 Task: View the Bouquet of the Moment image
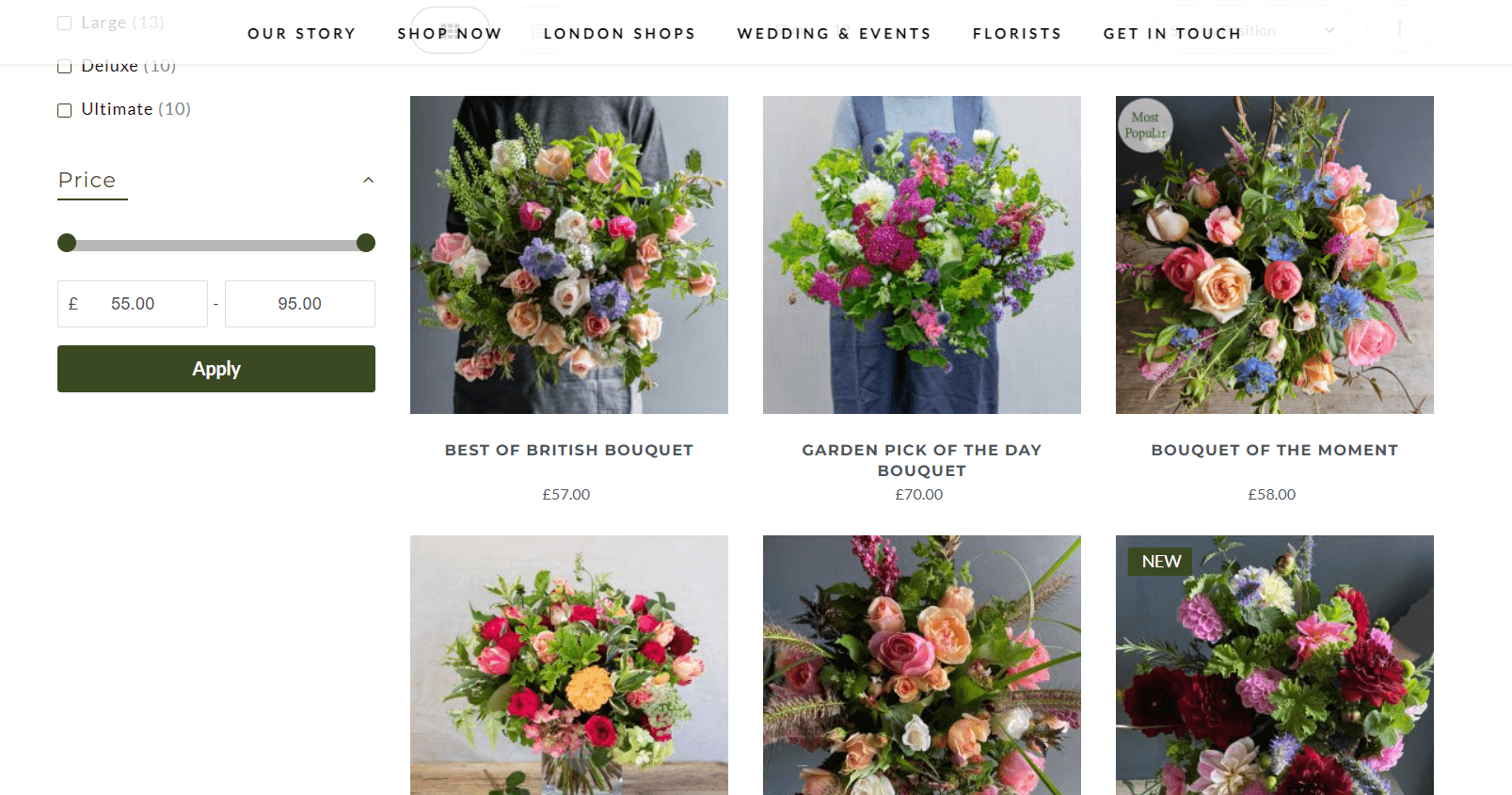pos(1275,255)
